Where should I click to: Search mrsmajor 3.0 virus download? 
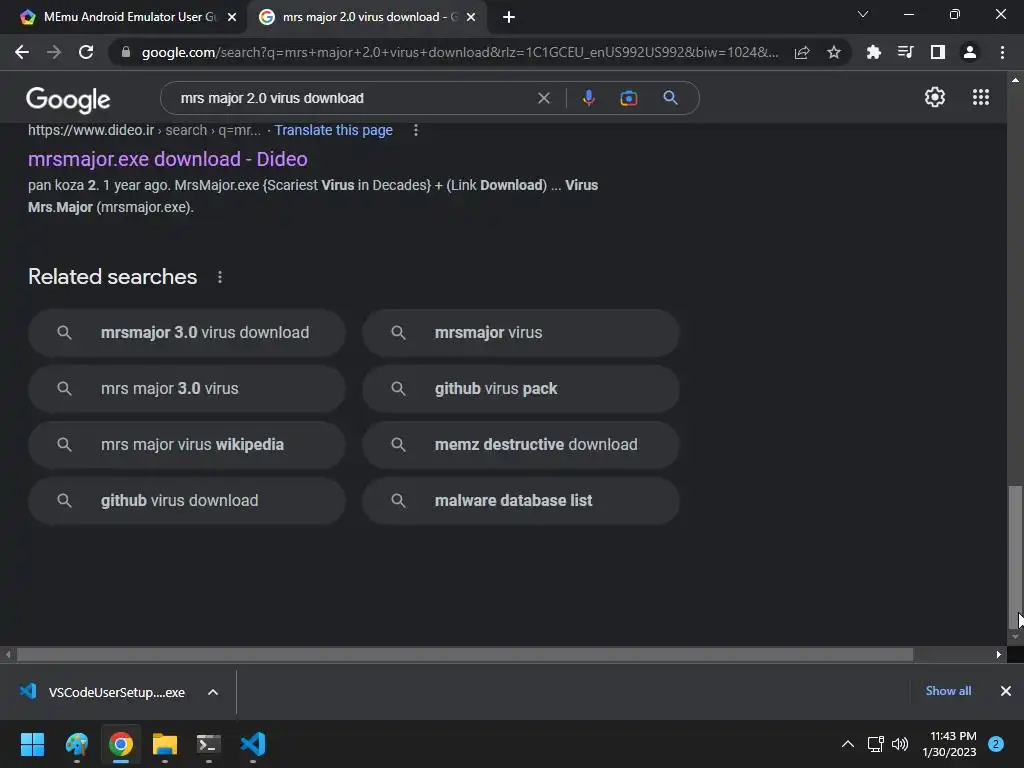pos(187,332)
